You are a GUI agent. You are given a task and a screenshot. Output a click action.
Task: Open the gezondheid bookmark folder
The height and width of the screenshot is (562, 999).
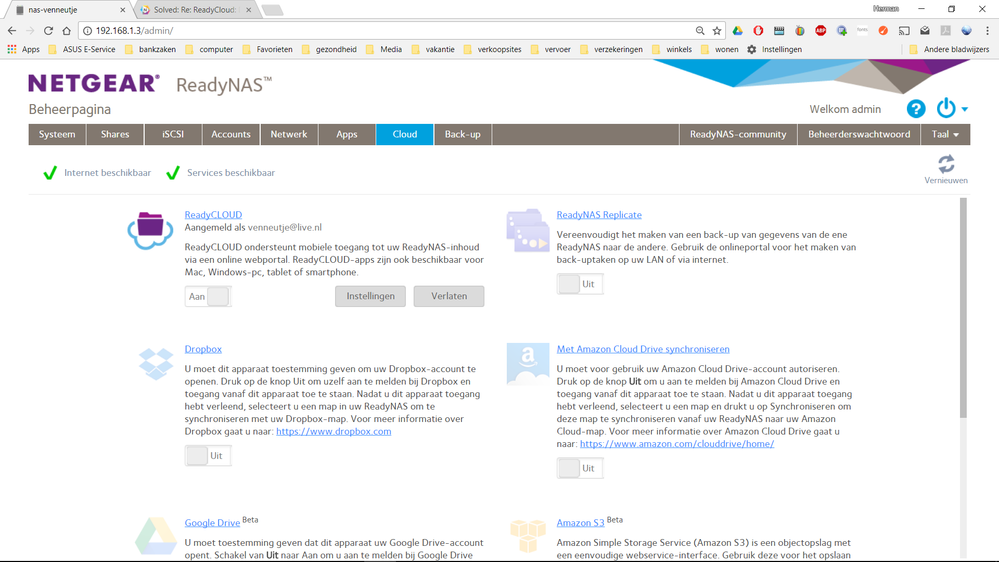[x=329, y=49]
